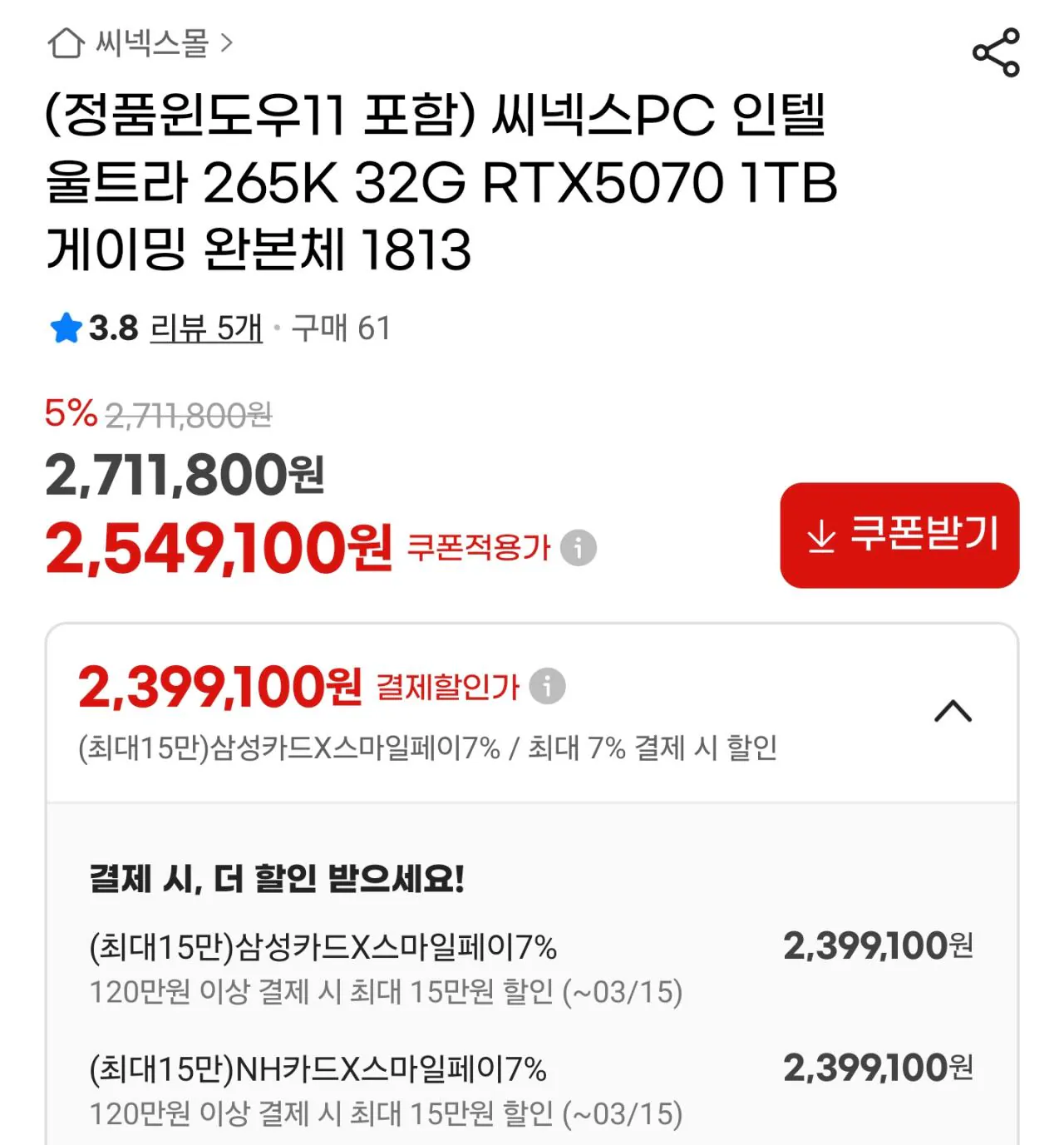The width and height of the screenshot is (1064, 1145).
Task: Click the info icon next to 결제할인가
Action: coord(545,687)
